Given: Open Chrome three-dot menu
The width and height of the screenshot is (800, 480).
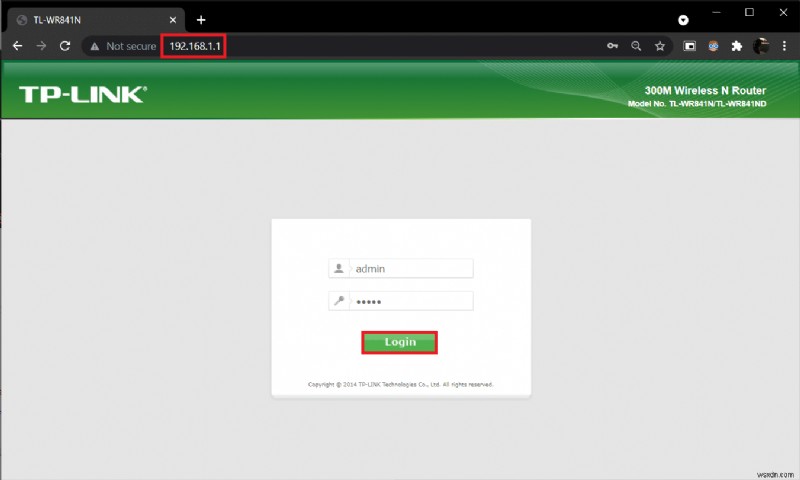Looking at the screenshot, I should point(784,46).
